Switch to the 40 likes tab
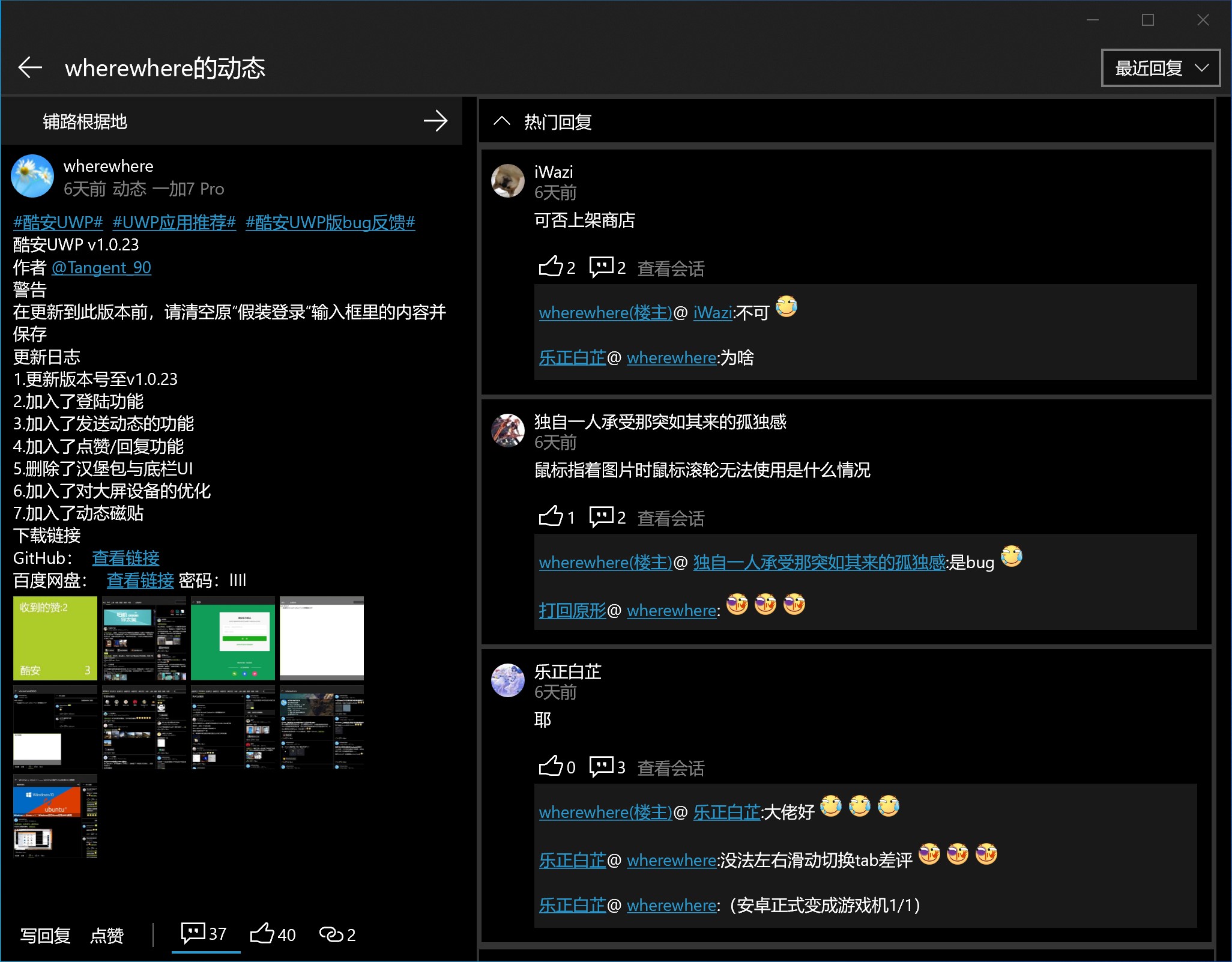 tap(273, 934)
